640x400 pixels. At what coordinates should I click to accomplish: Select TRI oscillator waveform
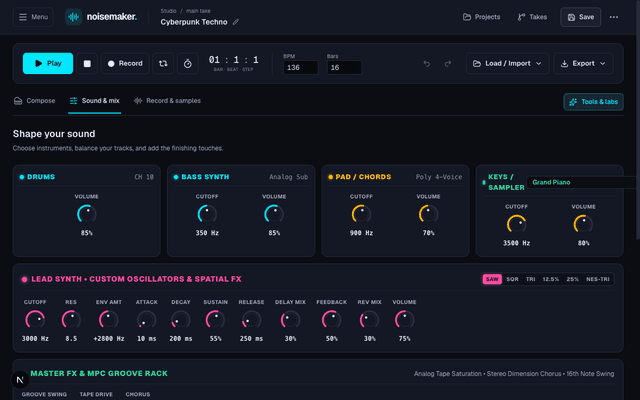pos(530,279)
